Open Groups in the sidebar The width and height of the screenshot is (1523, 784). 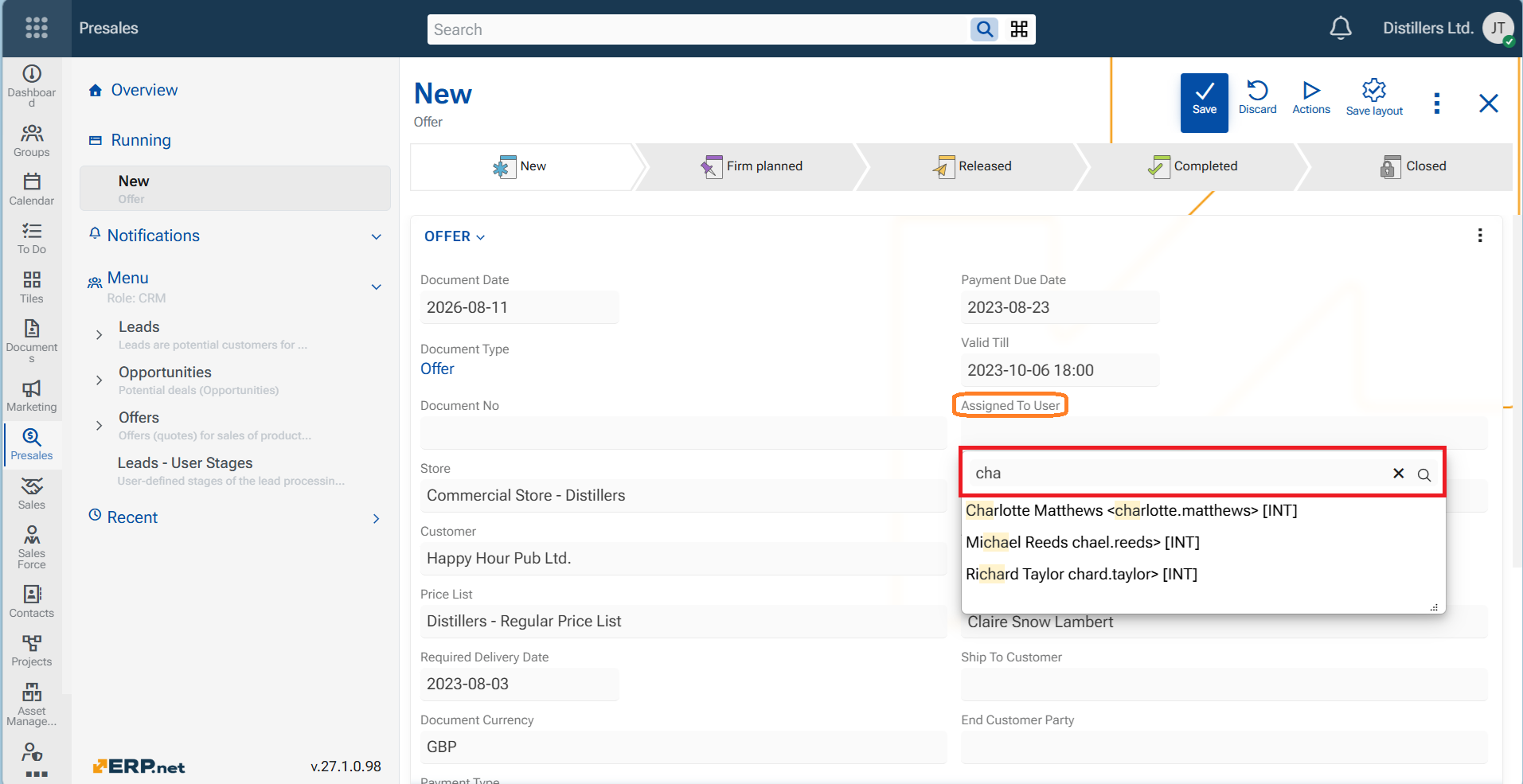32,140
